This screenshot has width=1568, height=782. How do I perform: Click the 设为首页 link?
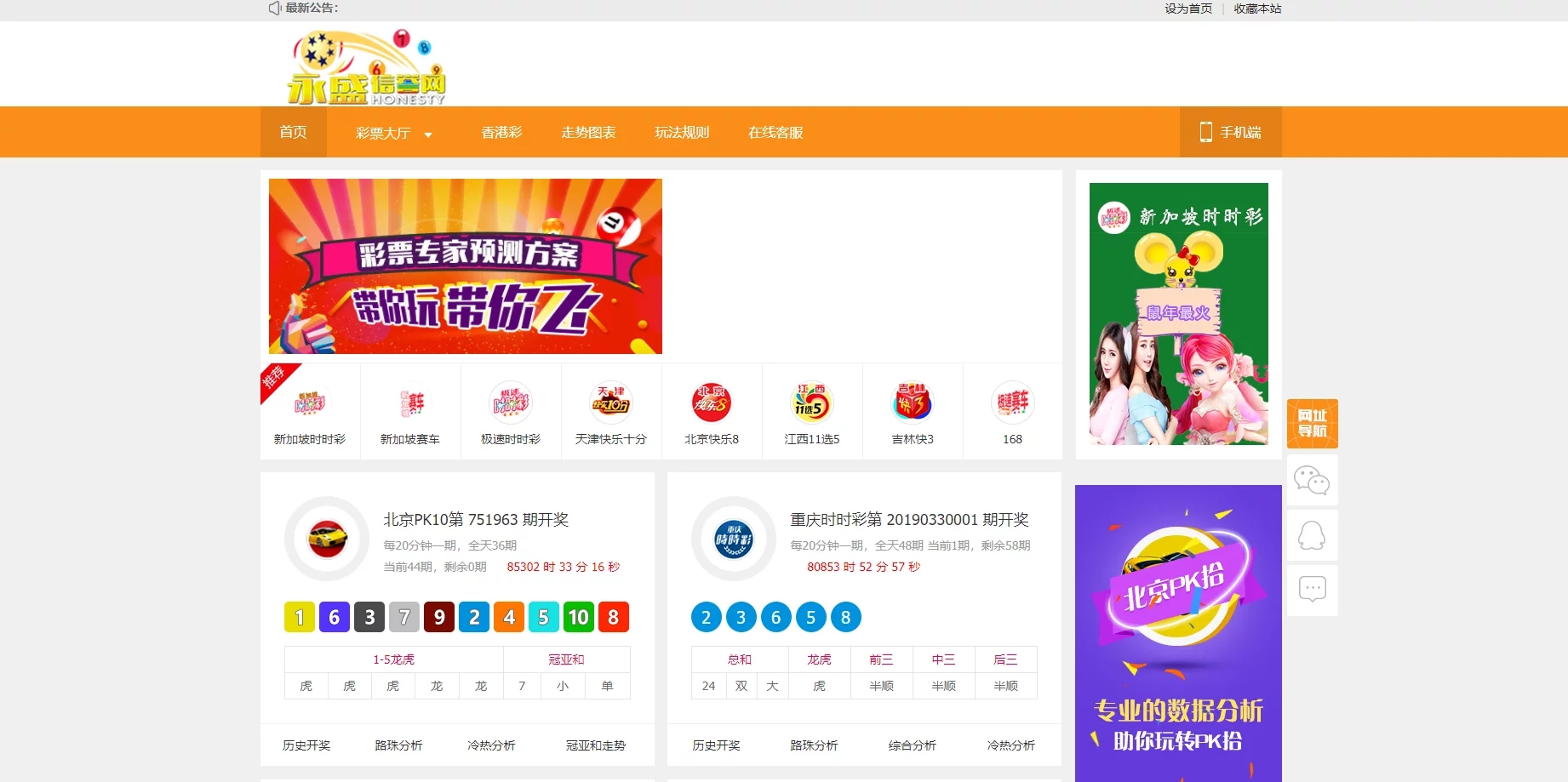pos(1188,9)
